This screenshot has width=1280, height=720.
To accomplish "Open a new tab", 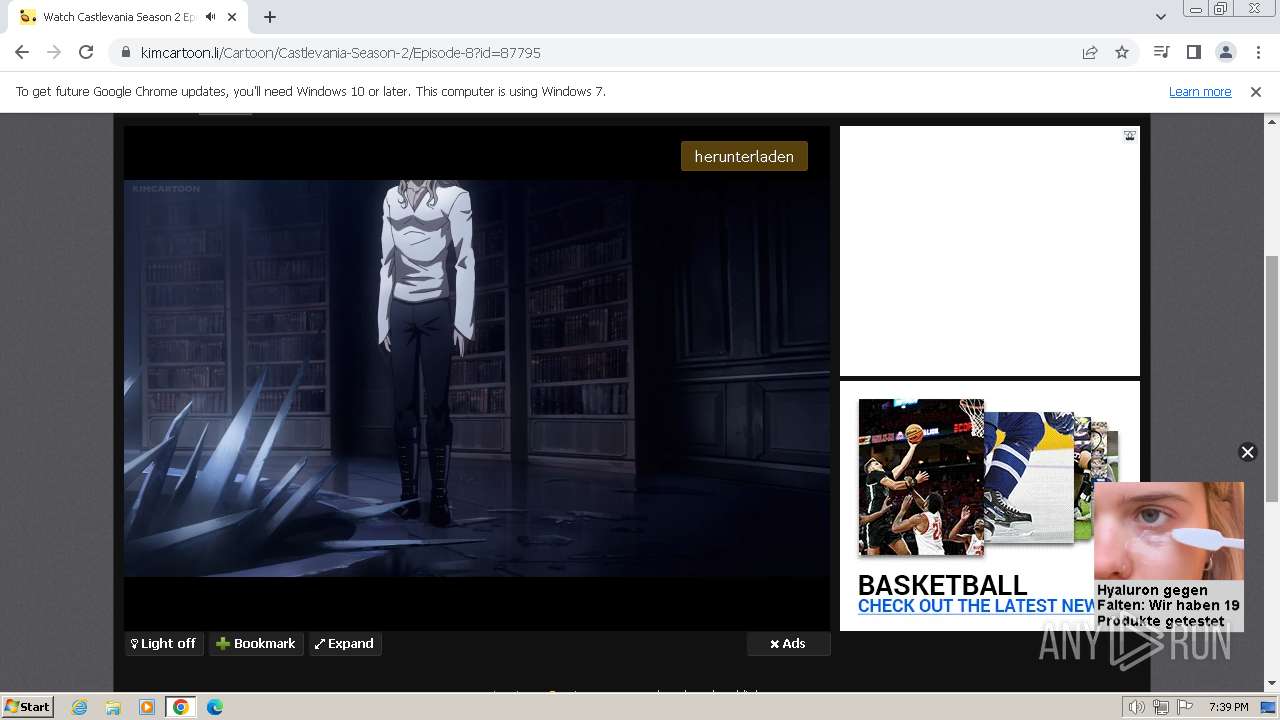I will pos(270,17).
